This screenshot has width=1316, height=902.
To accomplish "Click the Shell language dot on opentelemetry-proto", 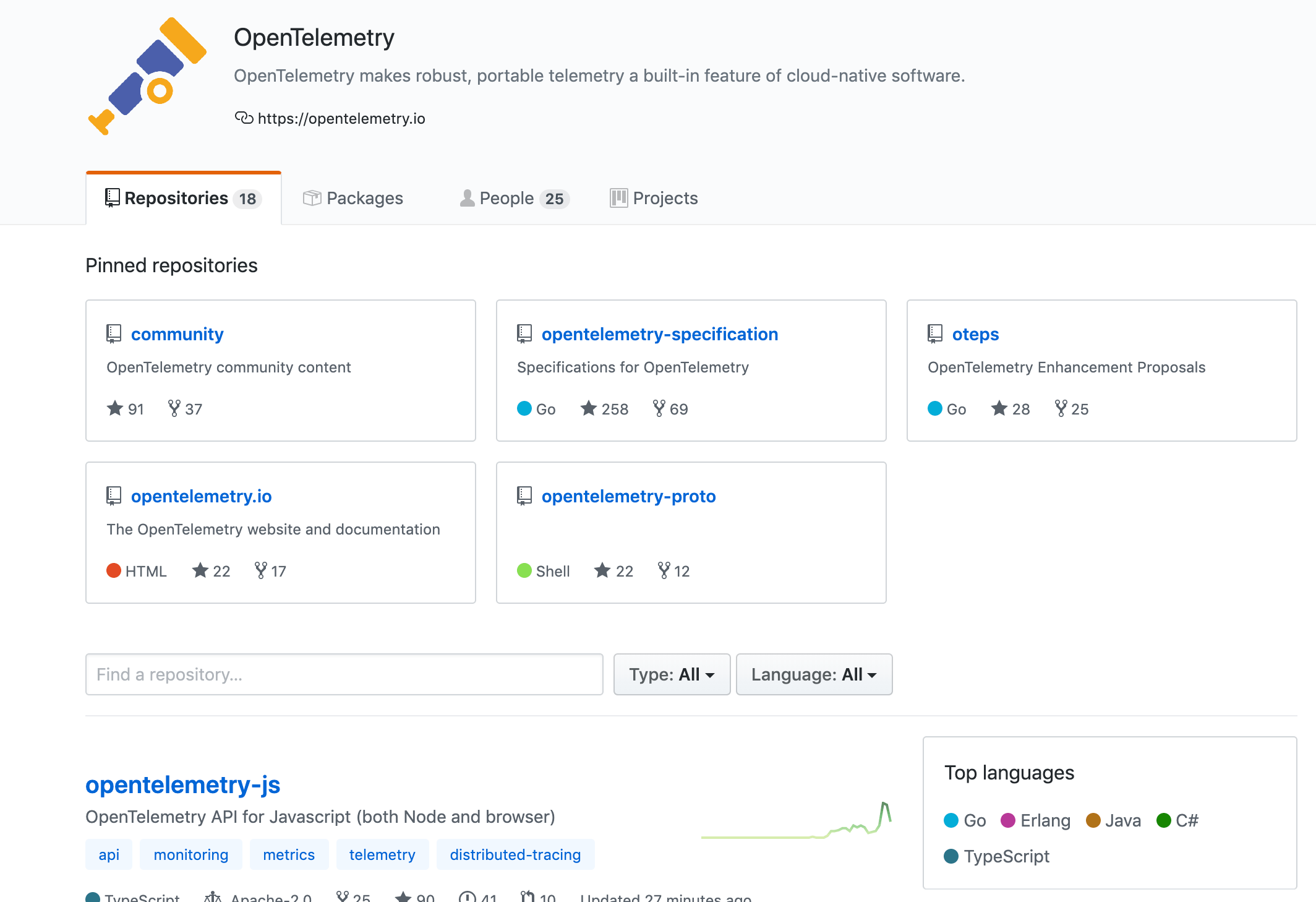I will coord(524,570).
